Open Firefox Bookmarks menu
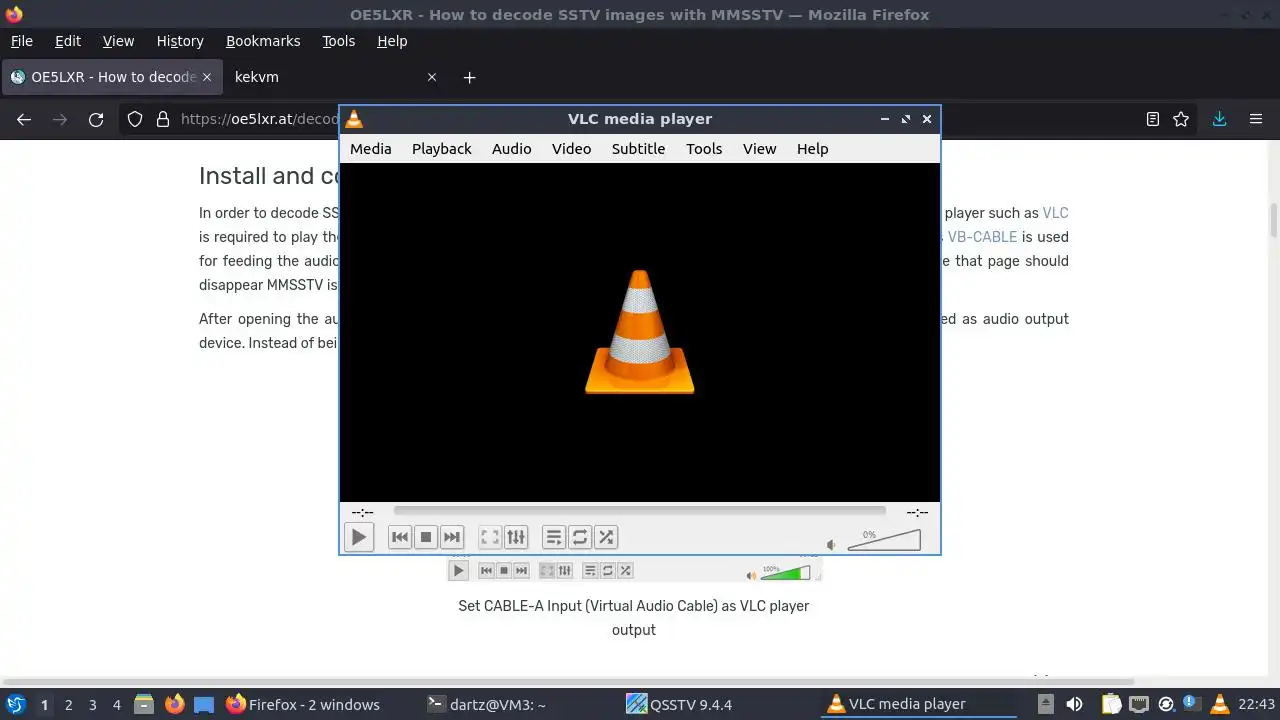Screen dimensions: 1280x720 [263, 41]
